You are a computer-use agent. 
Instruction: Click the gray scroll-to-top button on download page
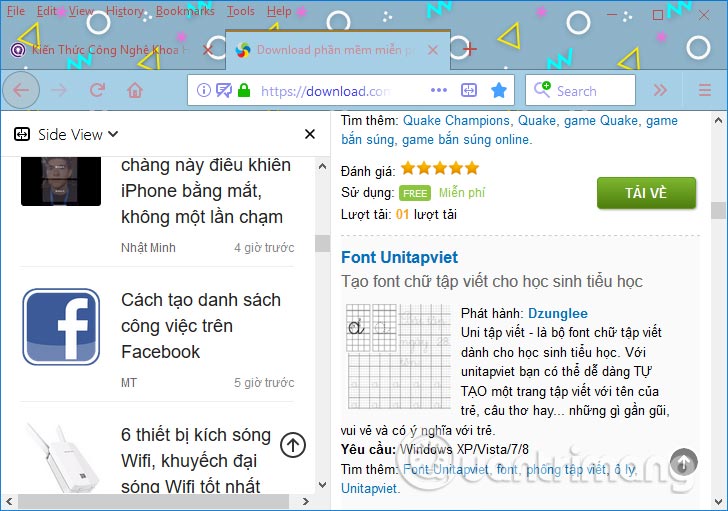click(684, 462)
